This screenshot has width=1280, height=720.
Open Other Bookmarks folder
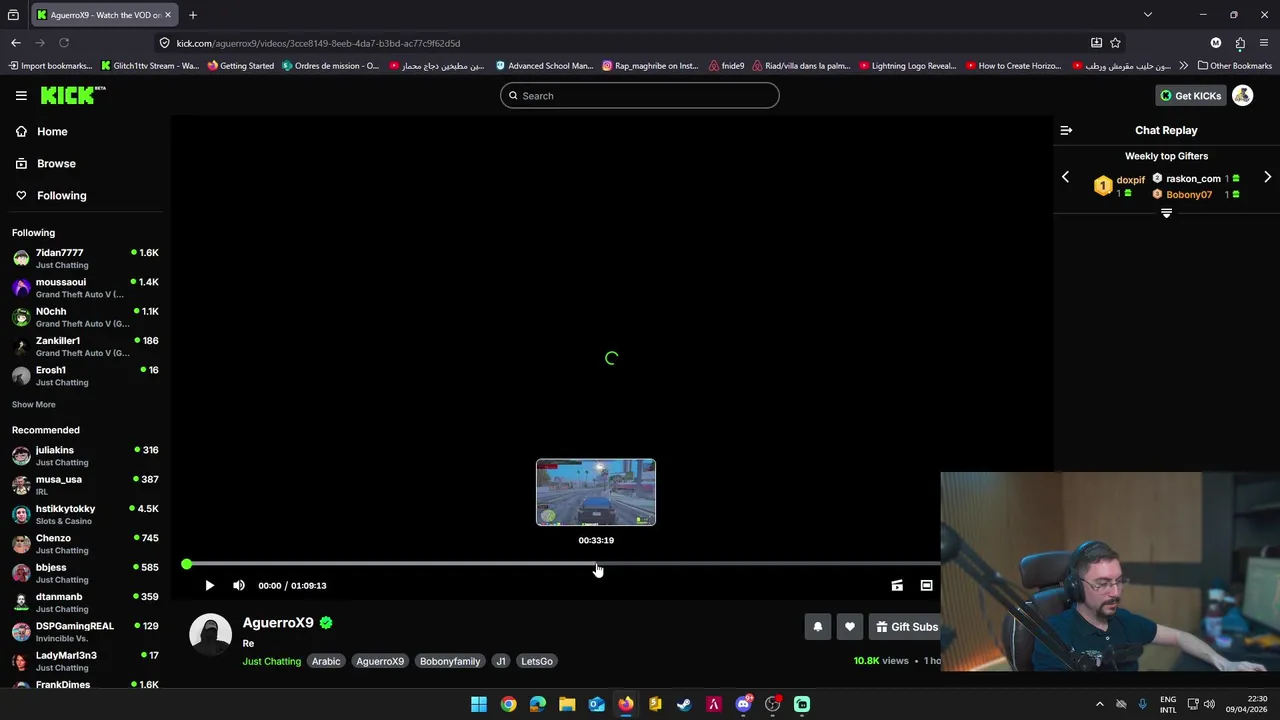(1234, 66)
